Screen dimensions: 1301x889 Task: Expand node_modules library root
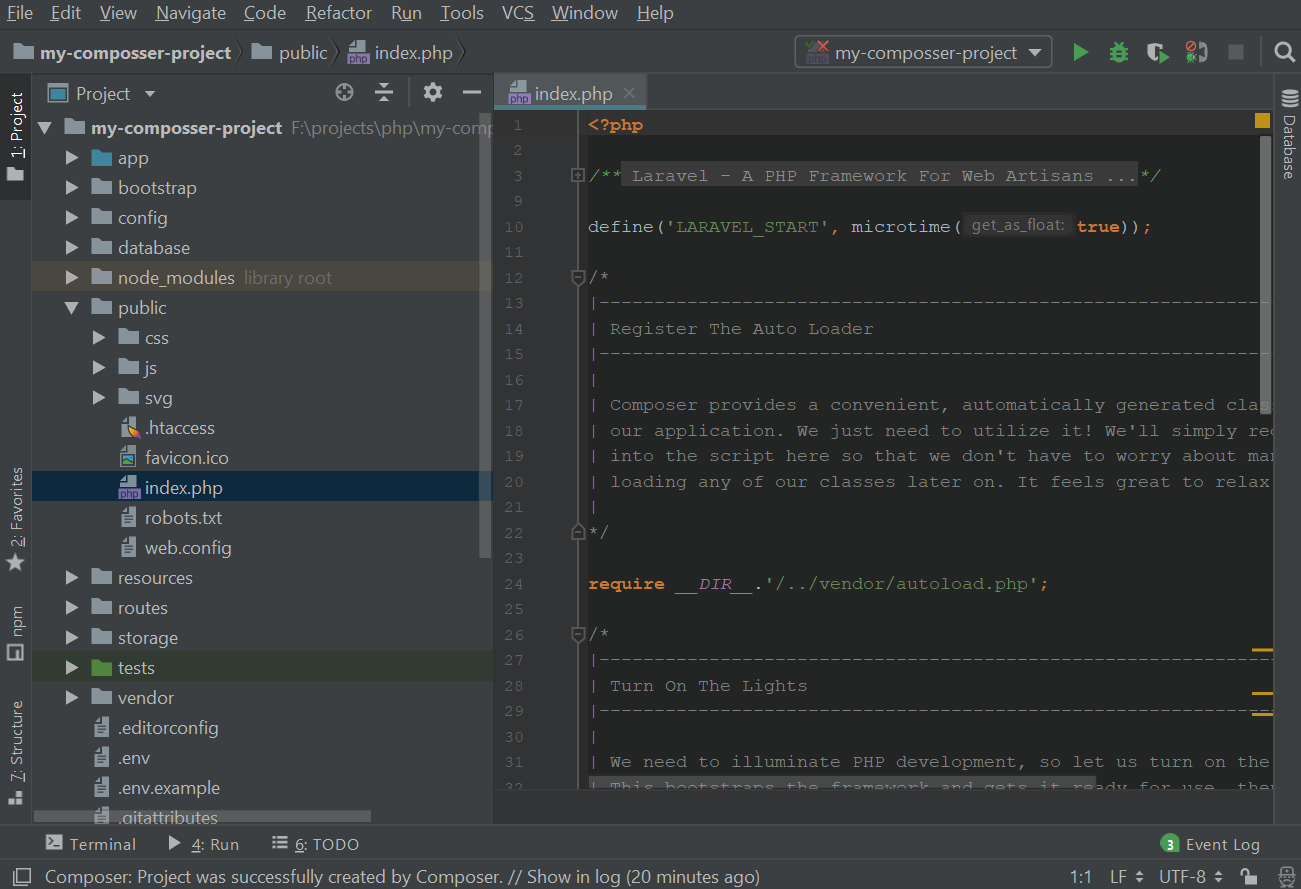[71, 278]
